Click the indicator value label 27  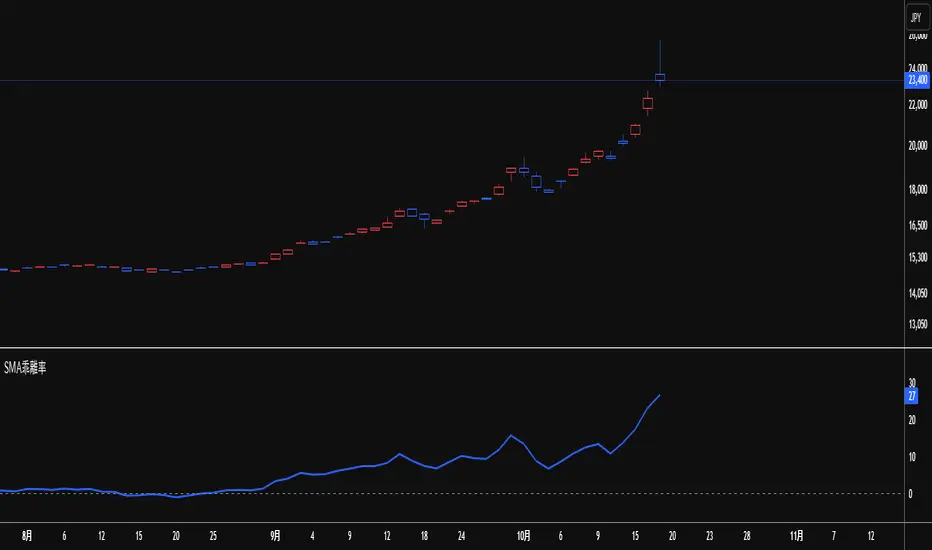[x=912, y=396]
